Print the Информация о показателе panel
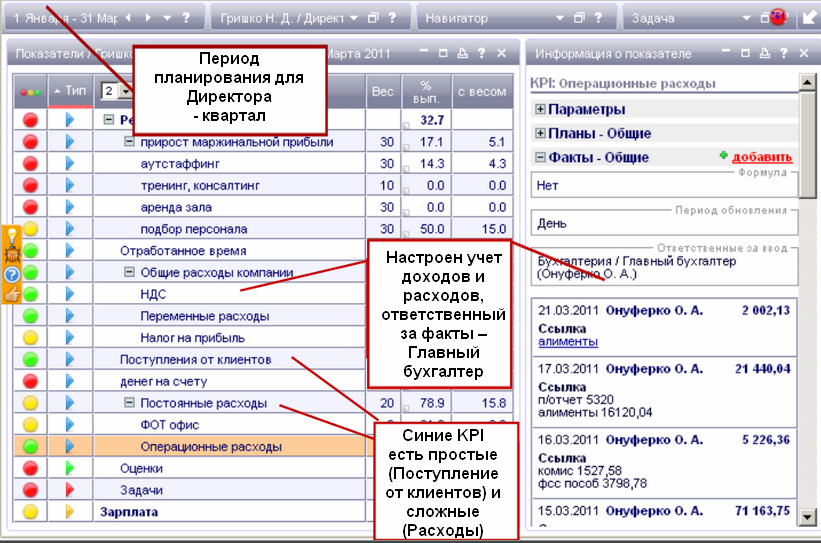Viewport: 821px width, 543px height. [764, 53]
